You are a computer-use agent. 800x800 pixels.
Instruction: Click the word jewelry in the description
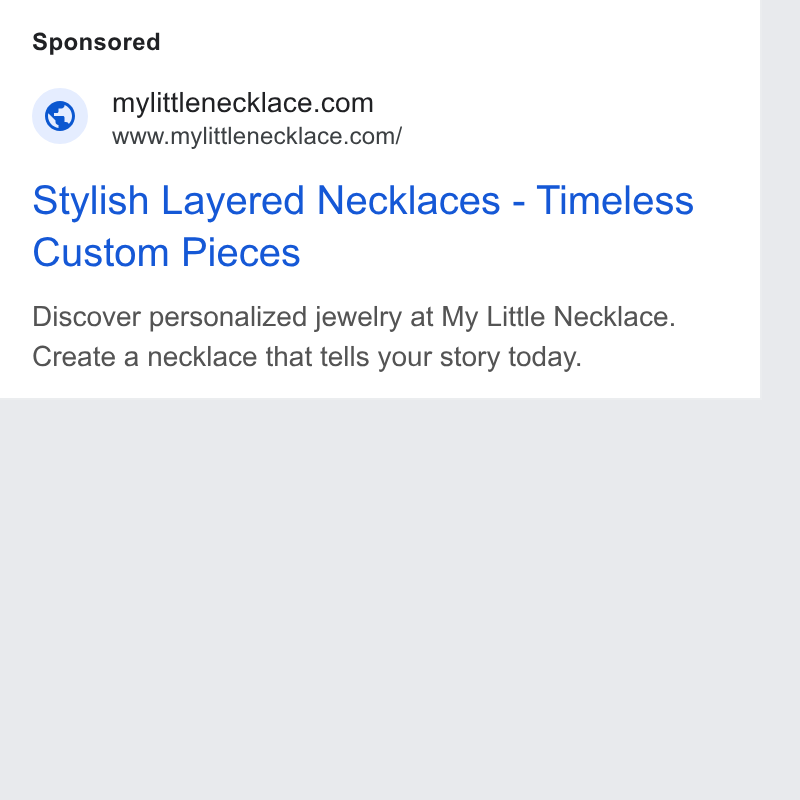358,318
